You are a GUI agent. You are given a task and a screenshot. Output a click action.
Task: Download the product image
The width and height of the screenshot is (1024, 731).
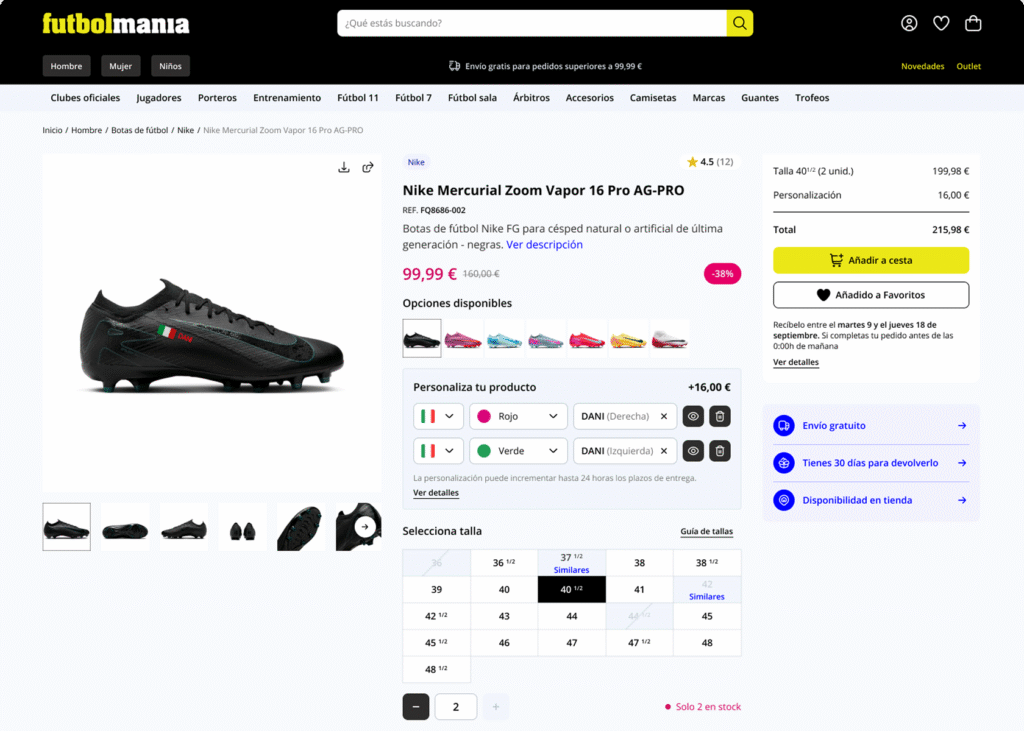[x=344, y=167]
